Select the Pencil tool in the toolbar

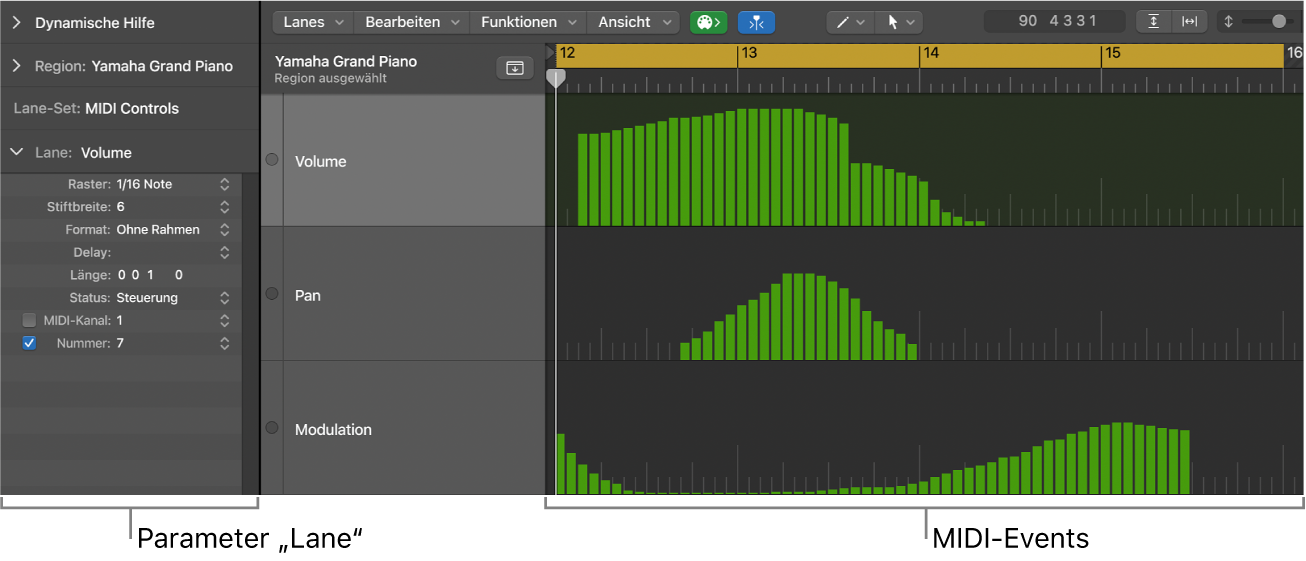(851, 22)
